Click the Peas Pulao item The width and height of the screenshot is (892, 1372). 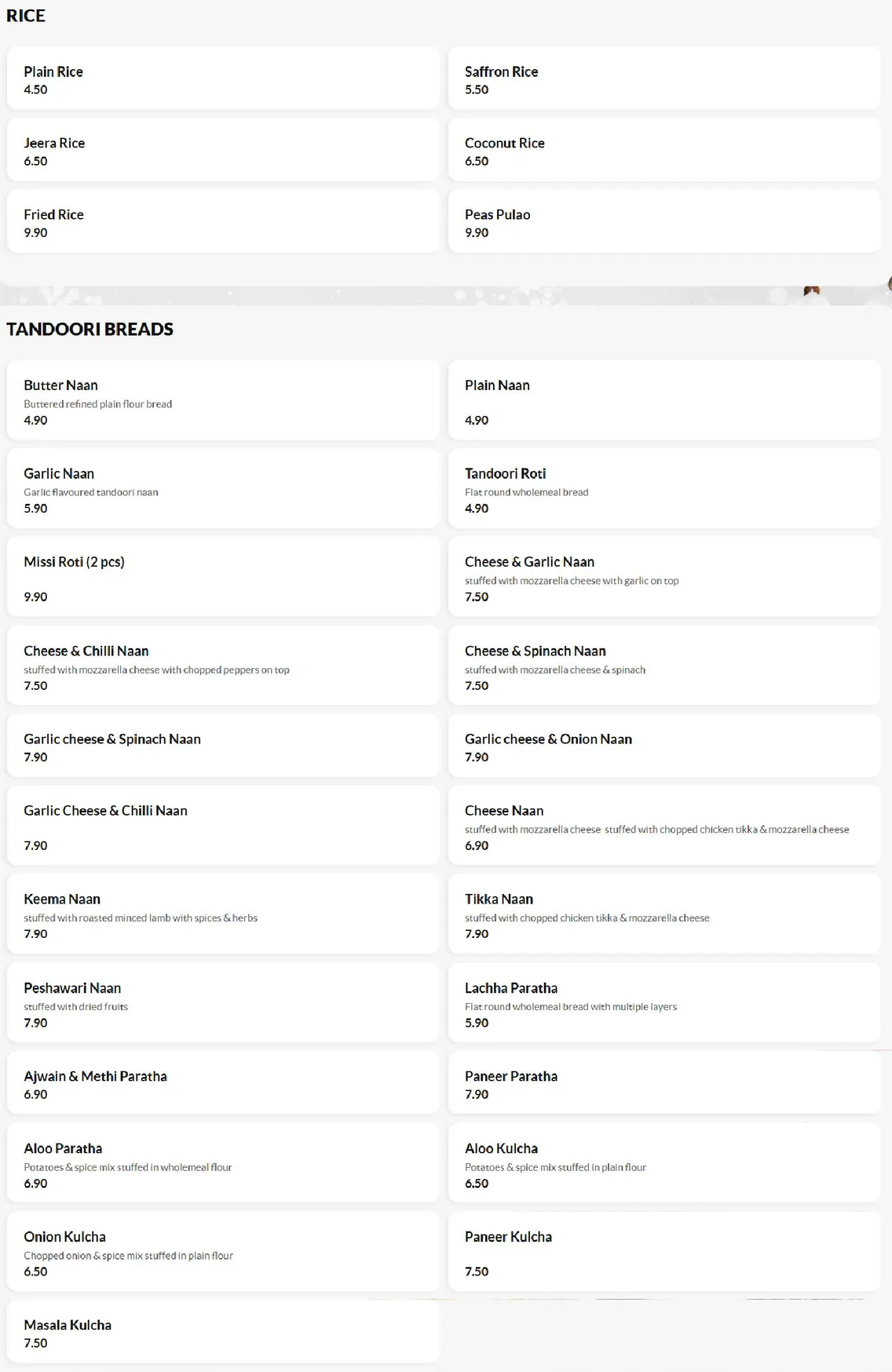pos(664,221)
